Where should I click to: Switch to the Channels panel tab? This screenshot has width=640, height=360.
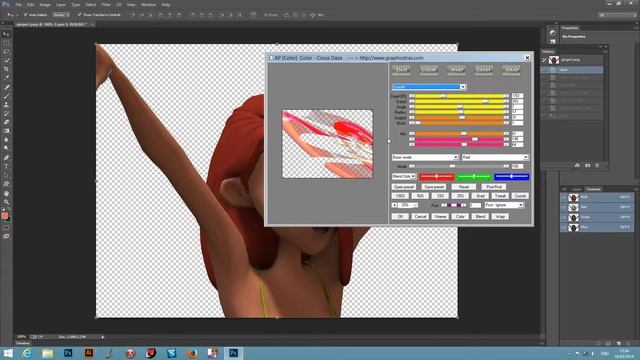click(593, 189)
